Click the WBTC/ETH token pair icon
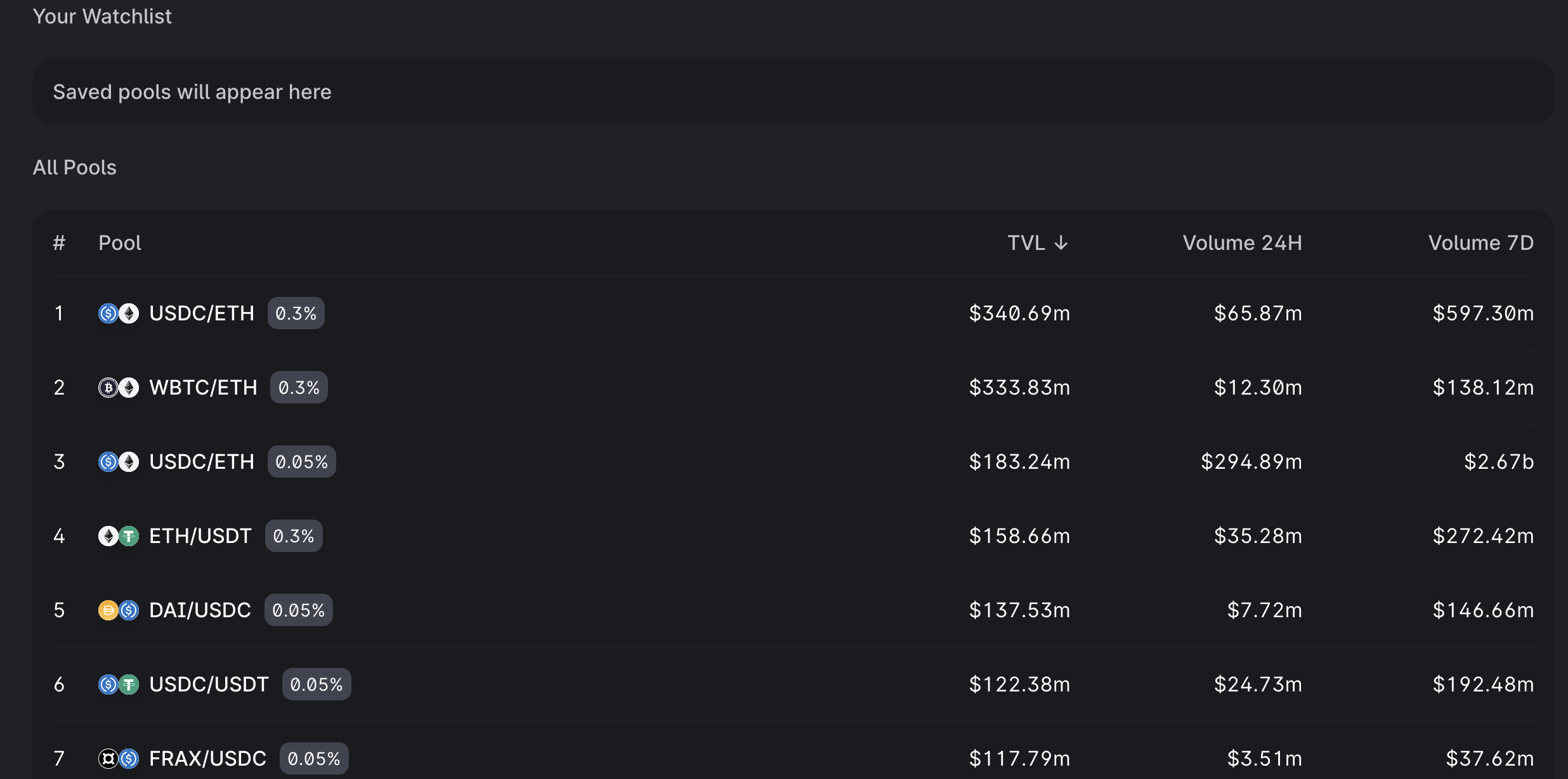Screen dimensions: 1568x779 [119, 388]
